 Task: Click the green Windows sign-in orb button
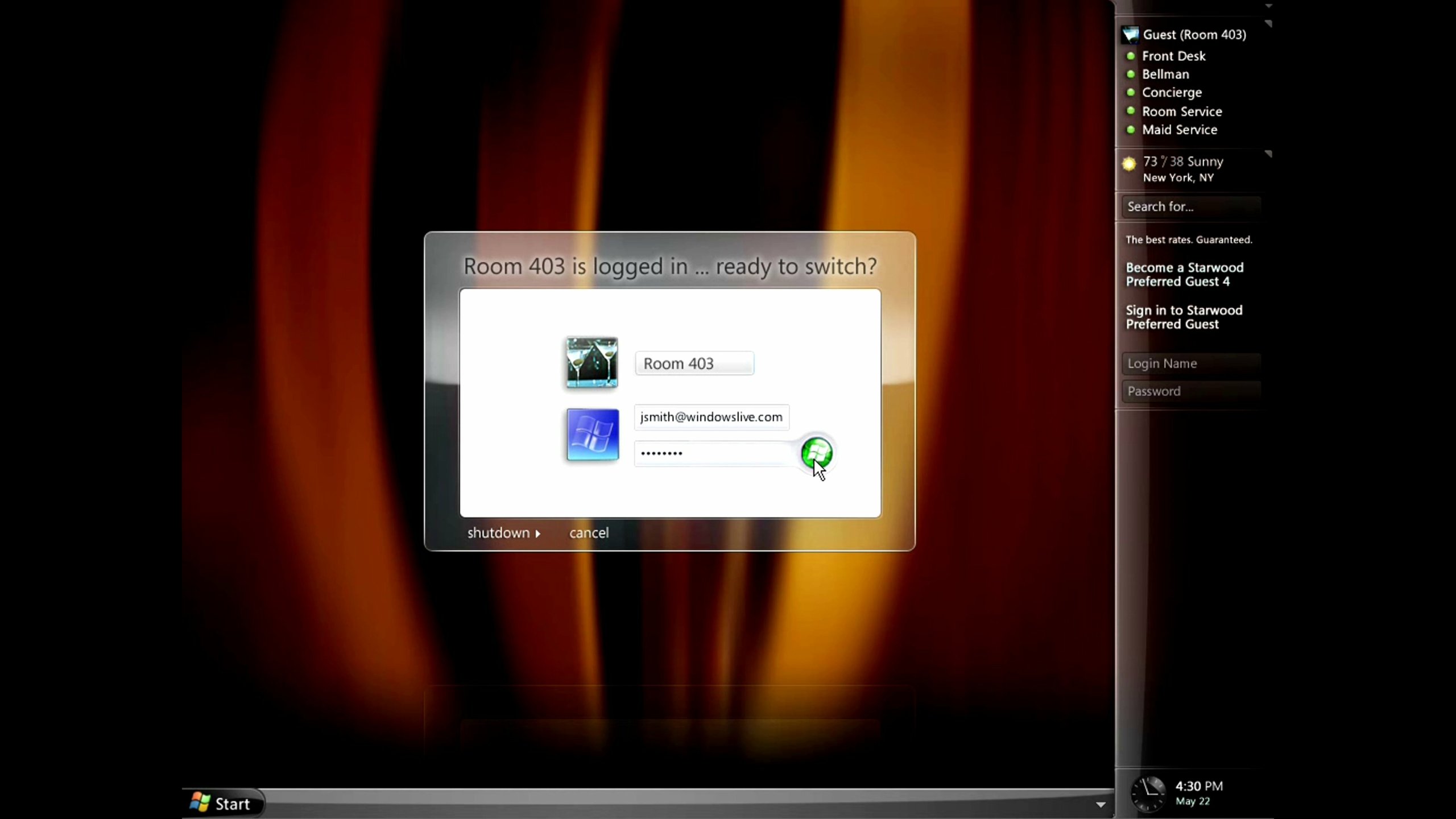coord(816,453)
